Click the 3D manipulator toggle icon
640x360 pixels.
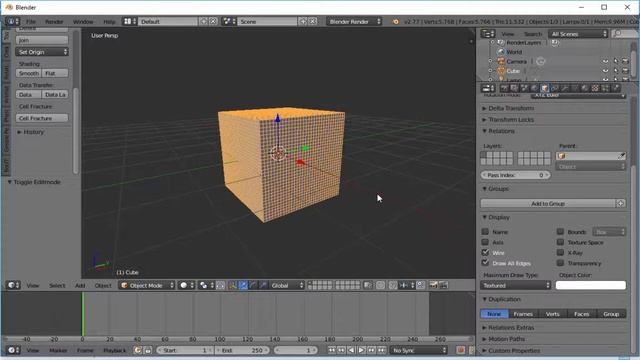[x=233, y=285]
